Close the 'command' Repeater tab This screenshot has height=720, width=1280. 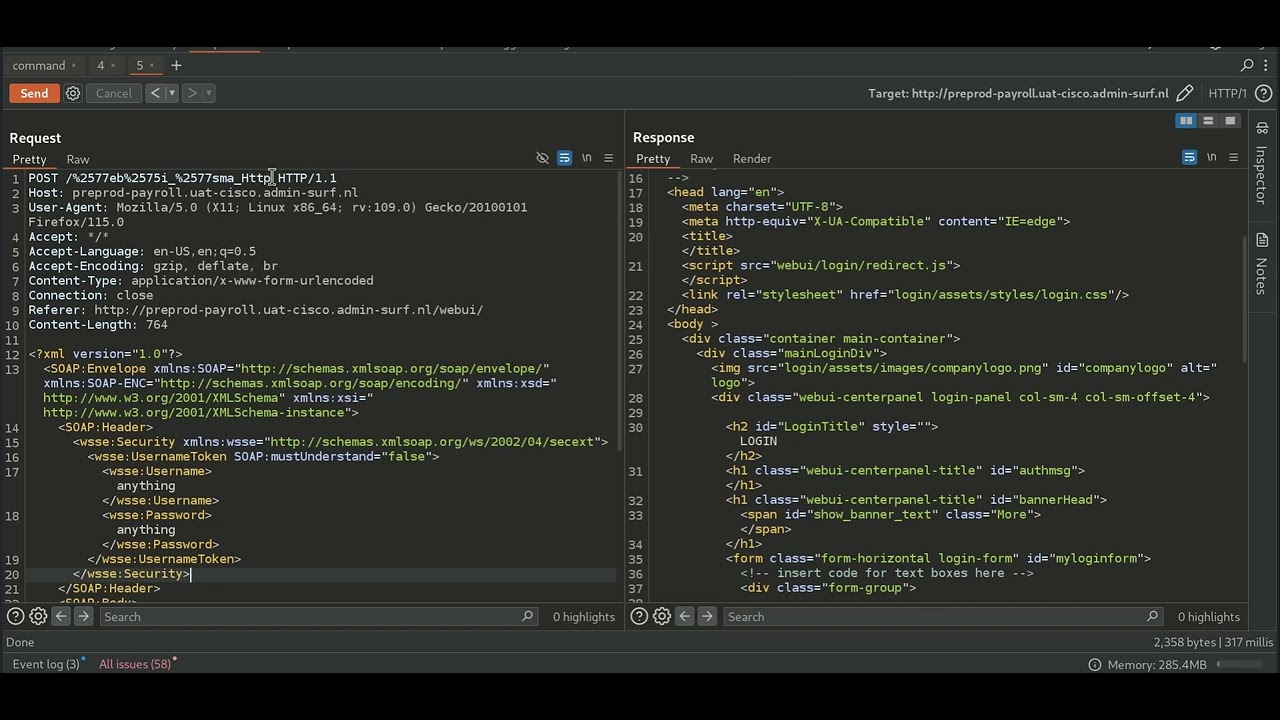pos(73,65)
